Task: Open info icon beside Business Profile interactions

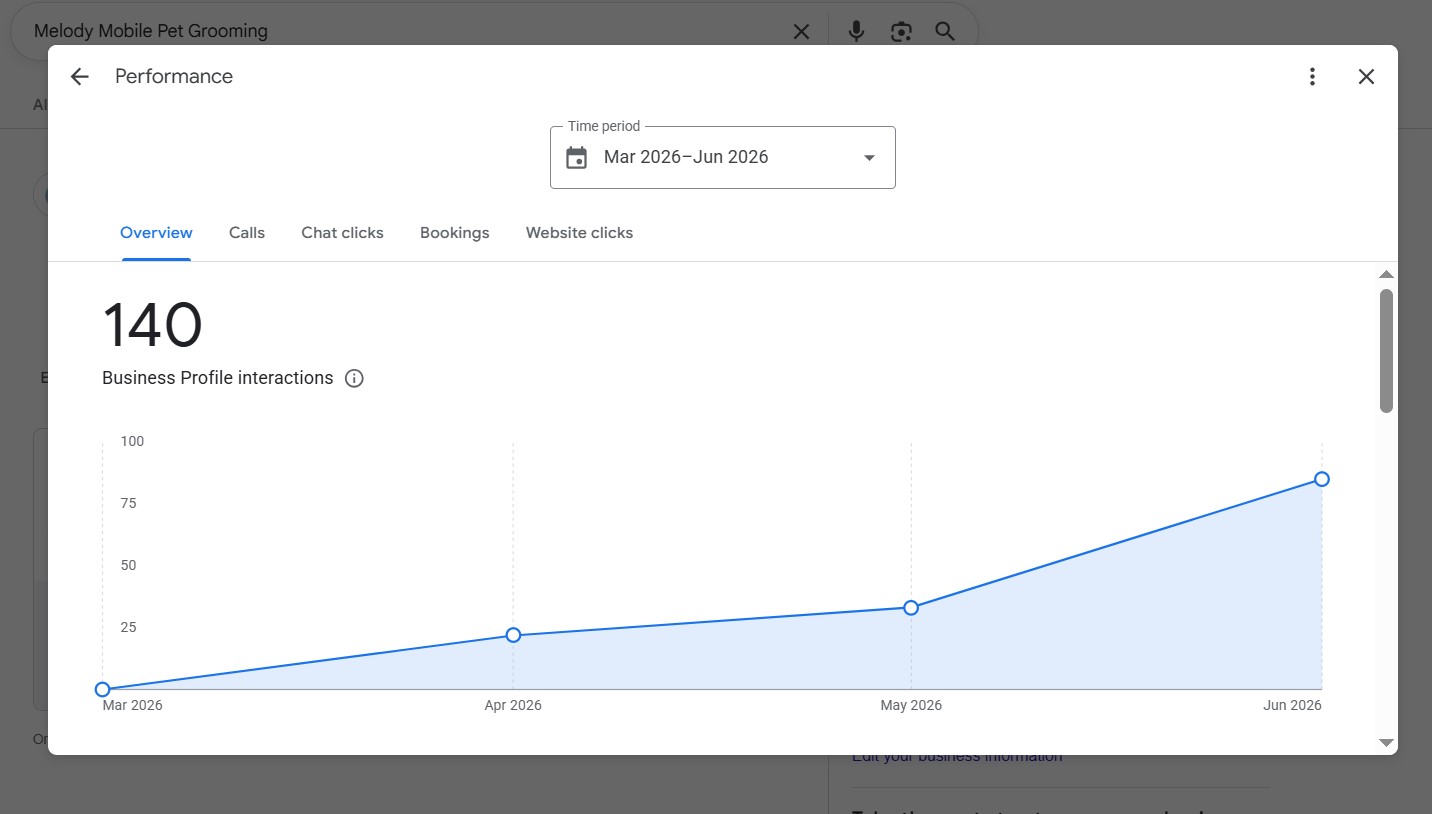Action: [354, 379]
